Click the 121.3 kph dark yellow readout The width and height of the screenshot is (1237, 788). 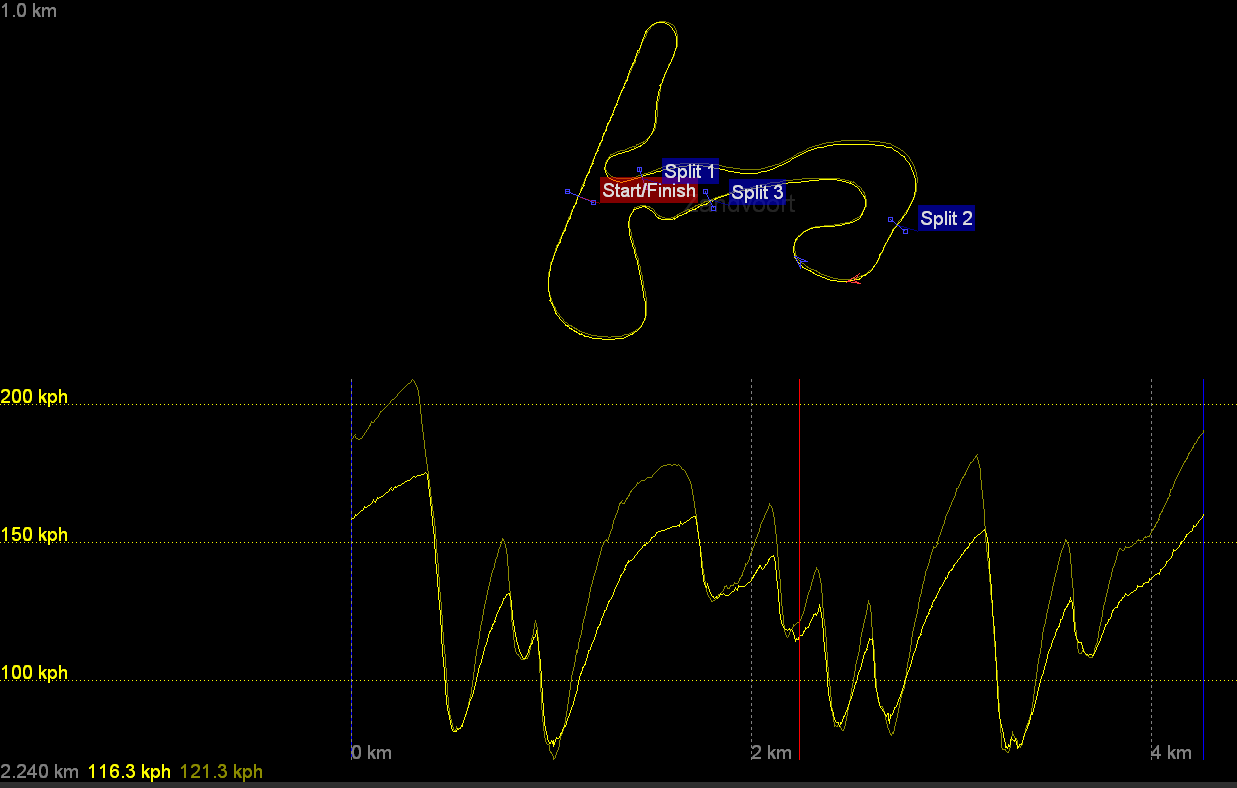[x=221, y=772]
